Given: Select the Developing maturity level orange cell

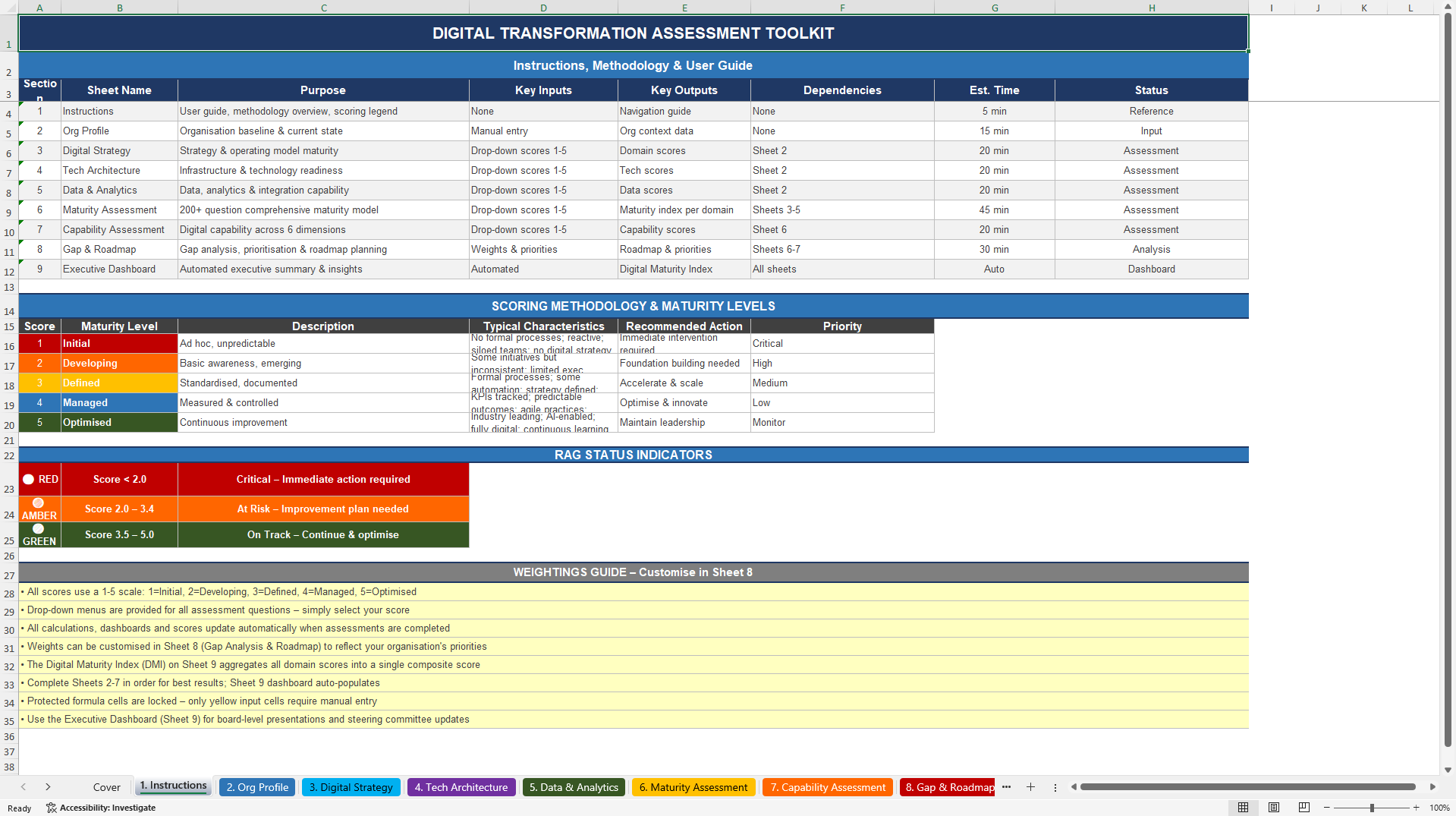Looking at the screenshot, I should [119, 363].
